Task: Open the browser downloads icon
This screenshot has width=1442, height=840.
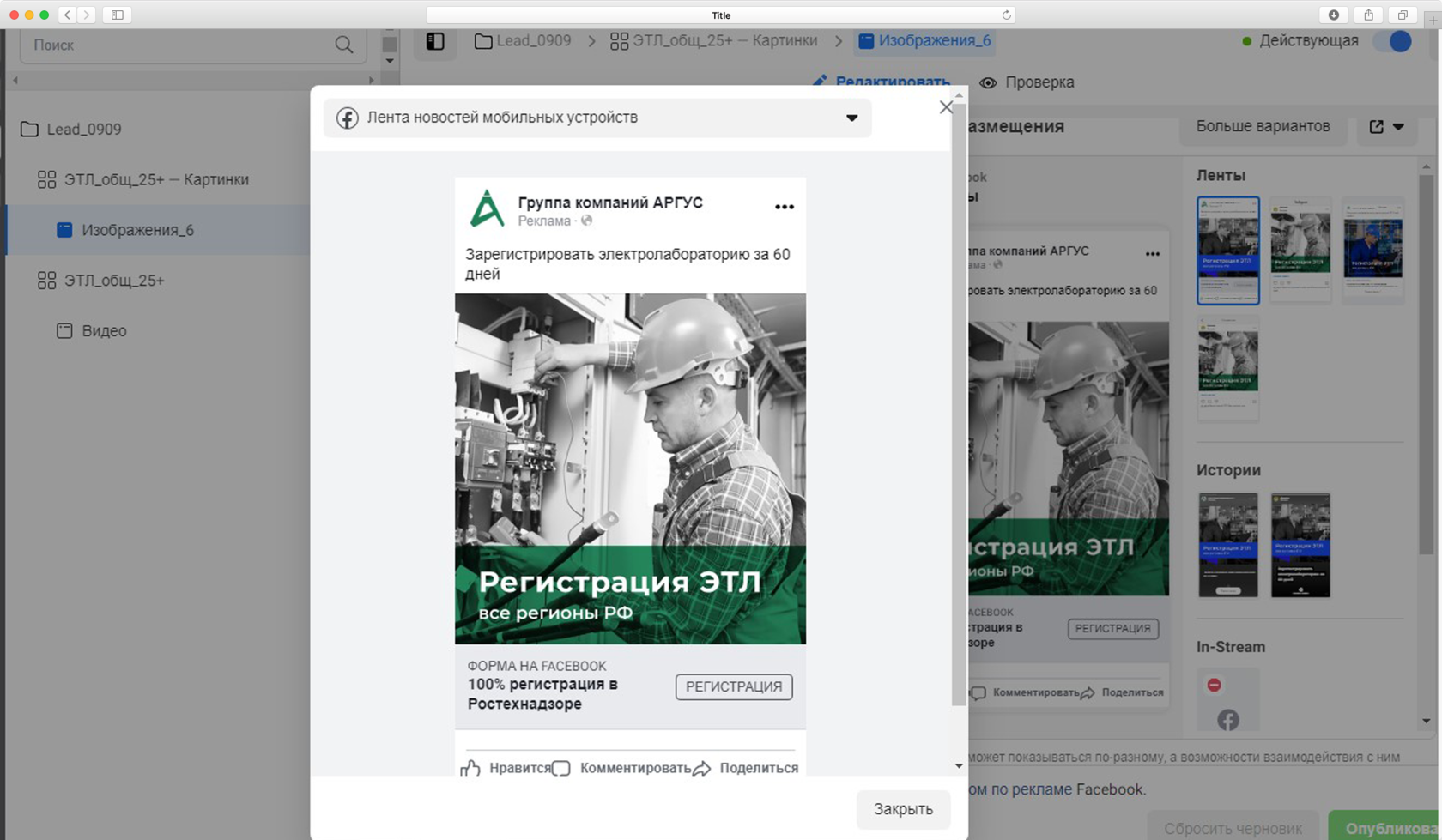Action: pos(1334,15)
